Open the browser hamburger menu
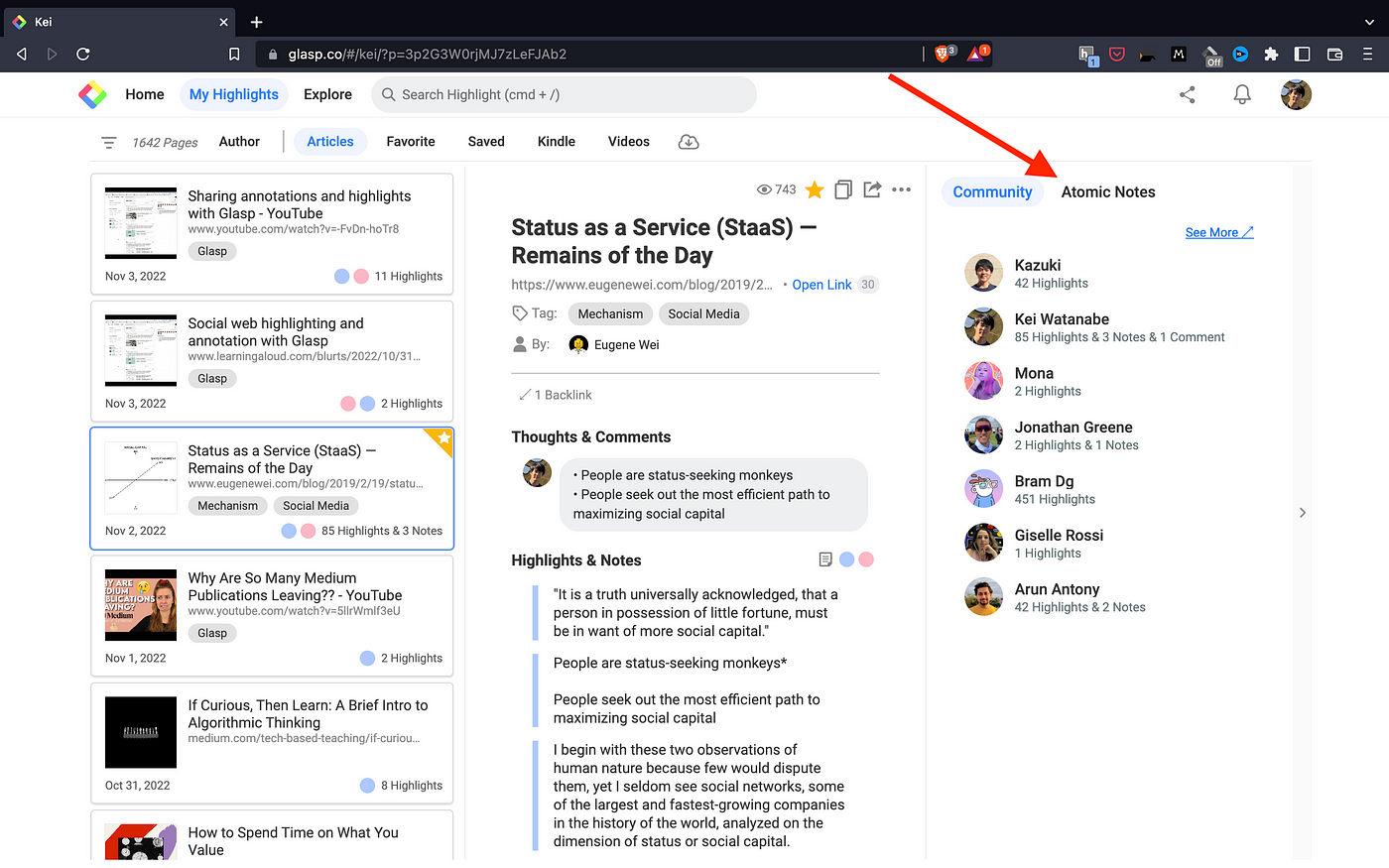 tap(1367, 55)
